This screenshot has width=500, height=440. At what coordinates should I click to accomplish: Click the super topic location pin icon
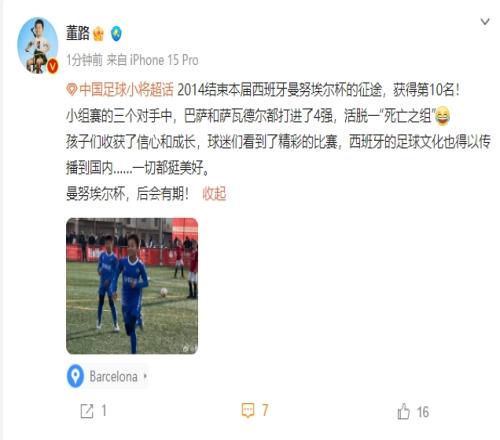[x=72, y=90]
